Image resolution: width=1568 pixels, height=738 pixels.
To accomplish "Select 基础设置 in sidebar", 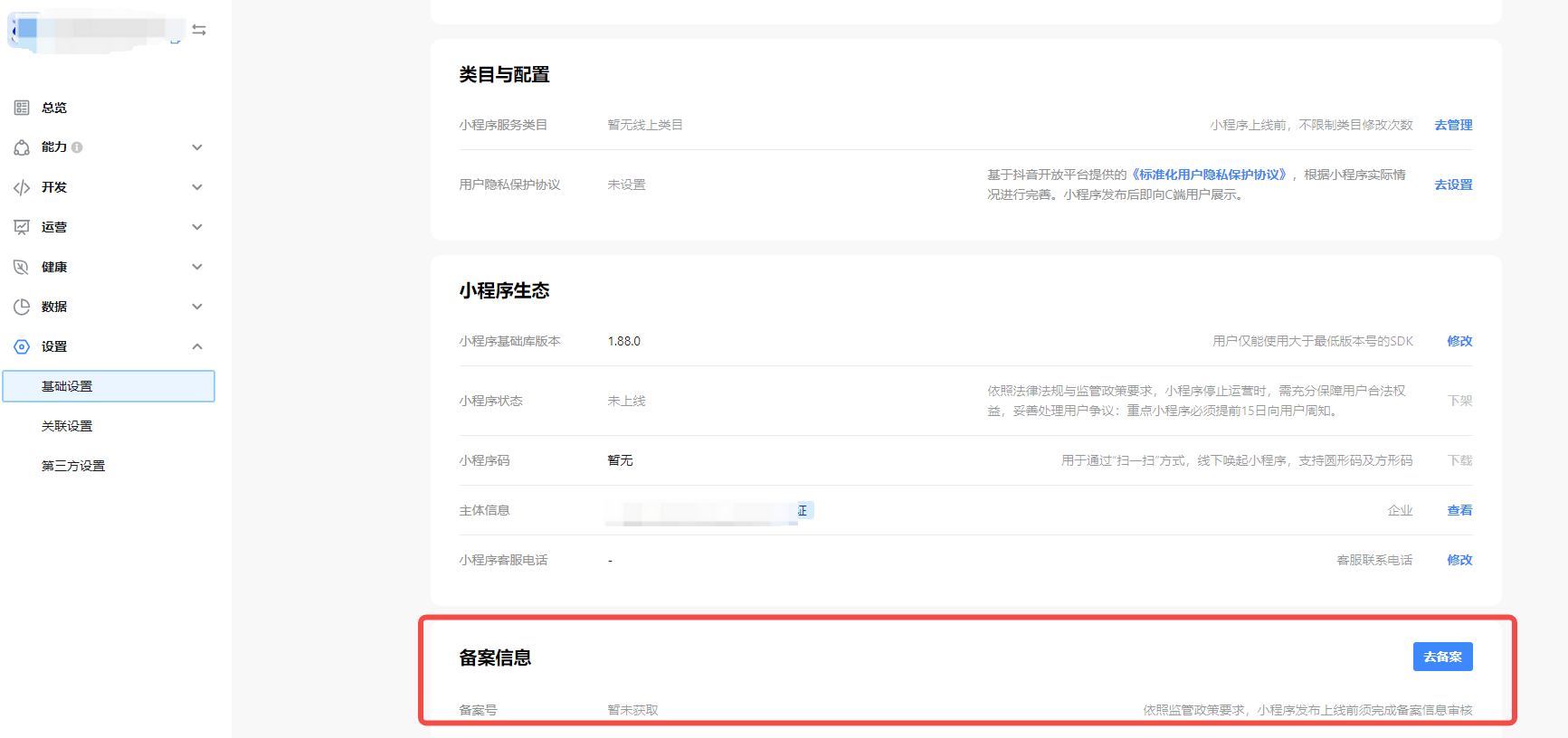I will pyautogui.click(x=67, y=386).
